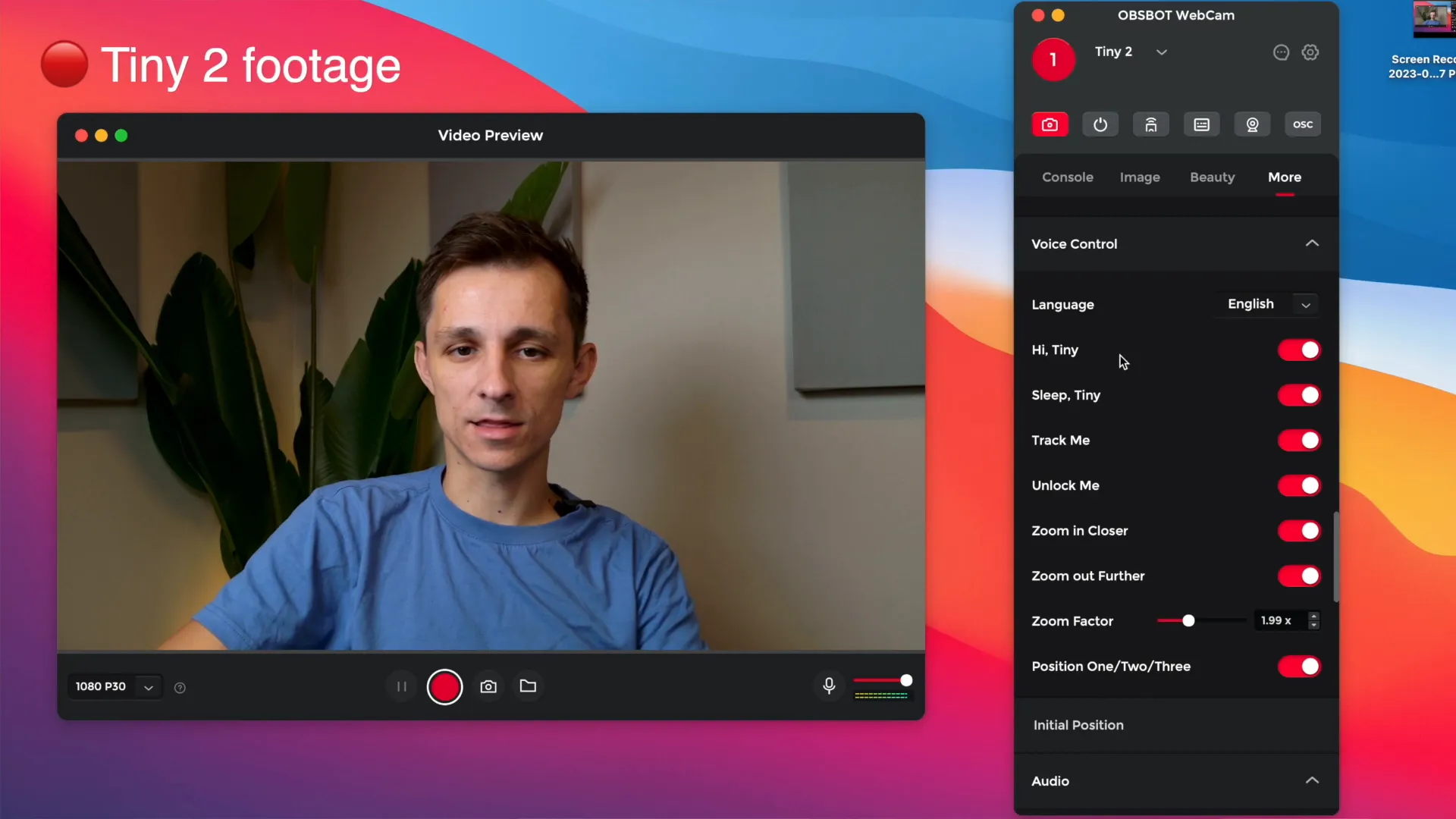Open the settings gear in OBSBOT WebCam
1456x819 pixels.
(1310, 52)
